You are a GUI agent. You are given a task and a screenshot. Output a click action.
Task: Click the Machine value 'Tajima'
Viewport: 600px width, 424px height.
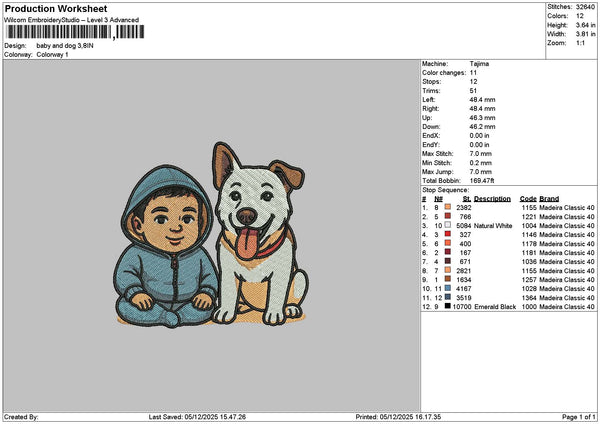(x=479, y=64)
